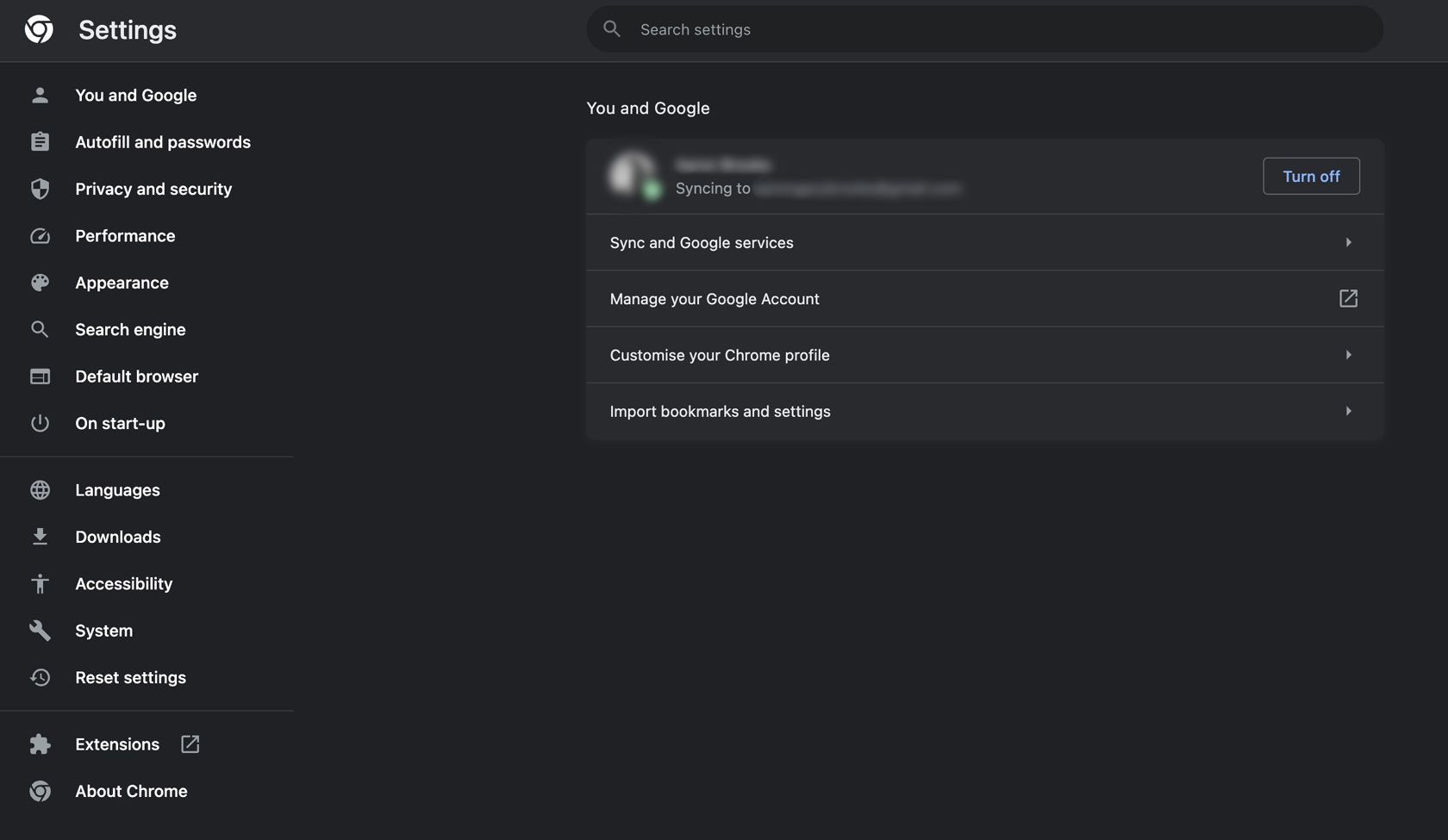The image size is (1448, 840).
Task: Select the System wrench icon
Action: coord(40,630)
